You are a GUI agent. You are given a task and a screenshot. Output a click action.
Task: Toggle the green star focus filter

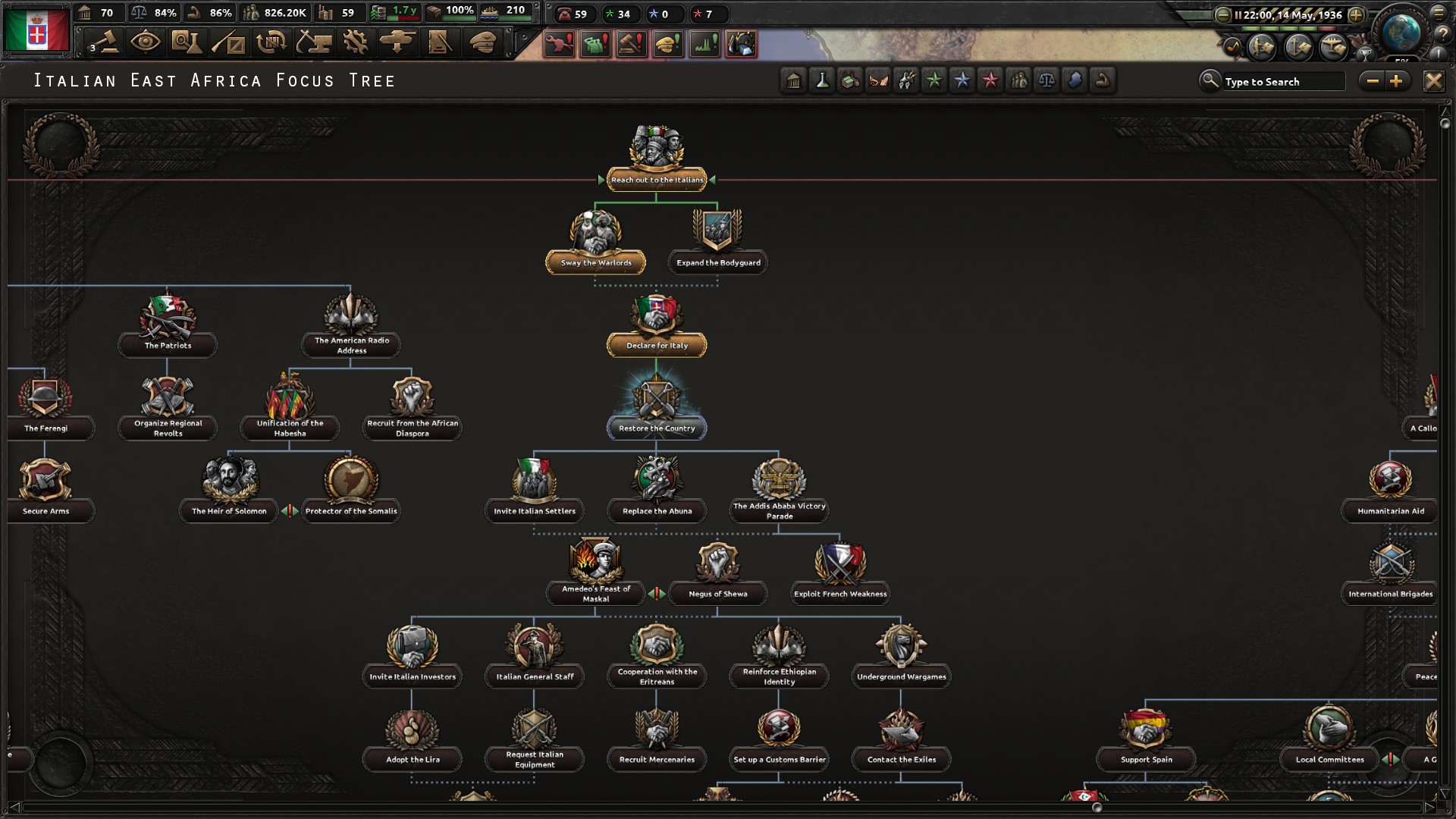(x=934, y=80)
